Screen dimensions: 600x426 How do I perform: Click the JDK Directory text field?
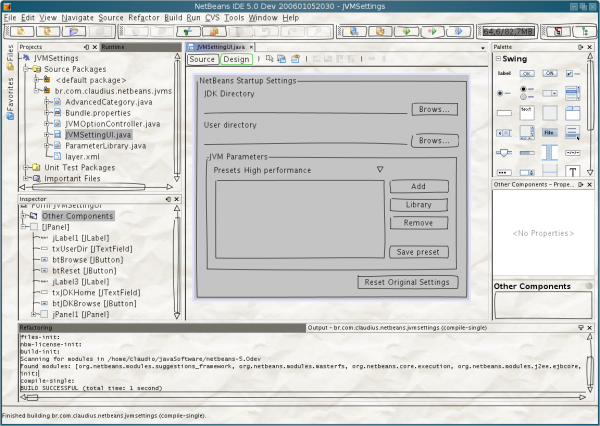(306, 110)
